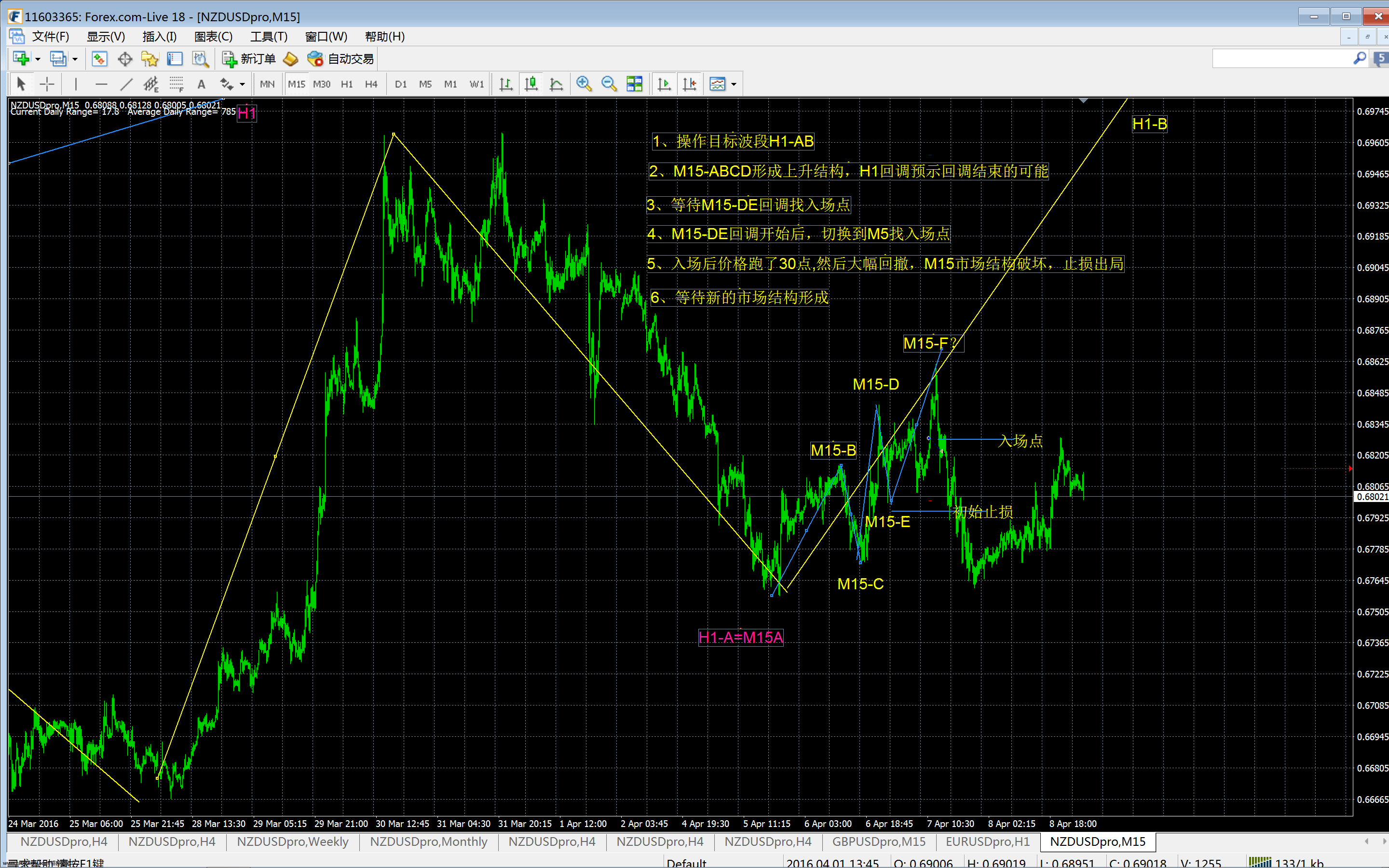Select the NZDUSDpro,M15 chart tab
The width and height of the screenshot is (1389, 868).
coord(1097,841)
